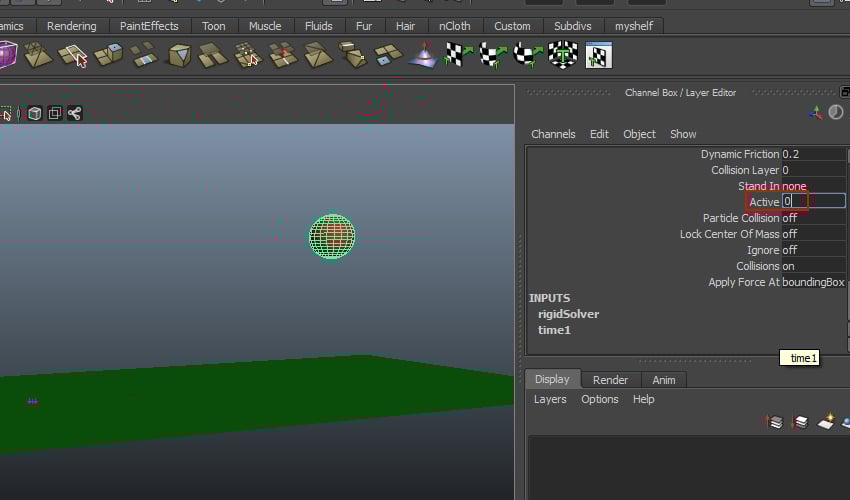
Task: Click the manipulator axis icon in Channel Box
Action: 816,113
